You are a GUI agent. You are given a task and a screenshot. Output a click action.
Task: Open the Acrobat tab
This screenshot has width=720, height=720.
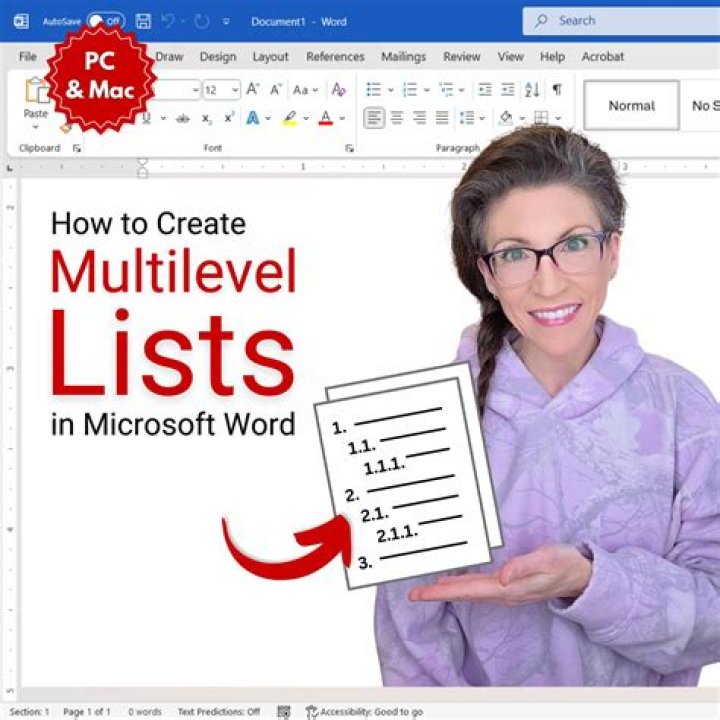click(602, 56)
